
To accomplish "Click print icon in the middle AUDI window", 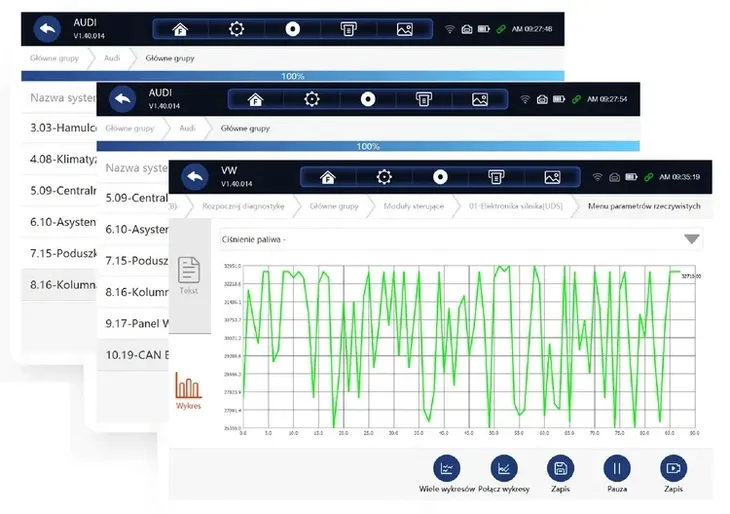I will pos(424,99).
